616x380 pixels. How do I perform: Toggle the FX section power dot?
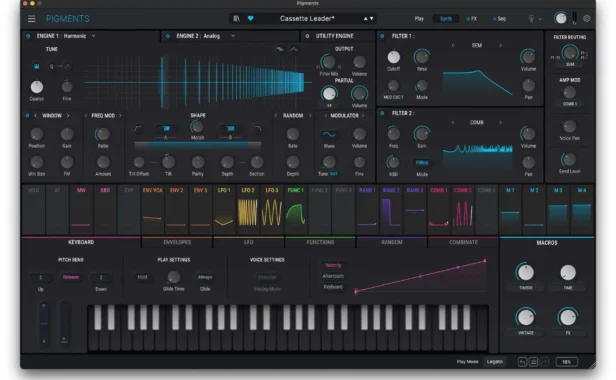tap(468, 19)
